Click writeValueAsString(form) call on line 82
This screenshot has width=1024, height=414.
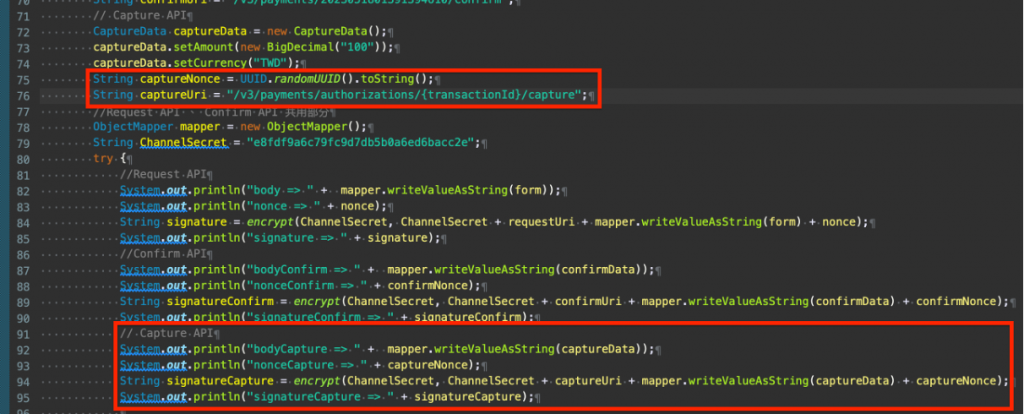point(472,190)
